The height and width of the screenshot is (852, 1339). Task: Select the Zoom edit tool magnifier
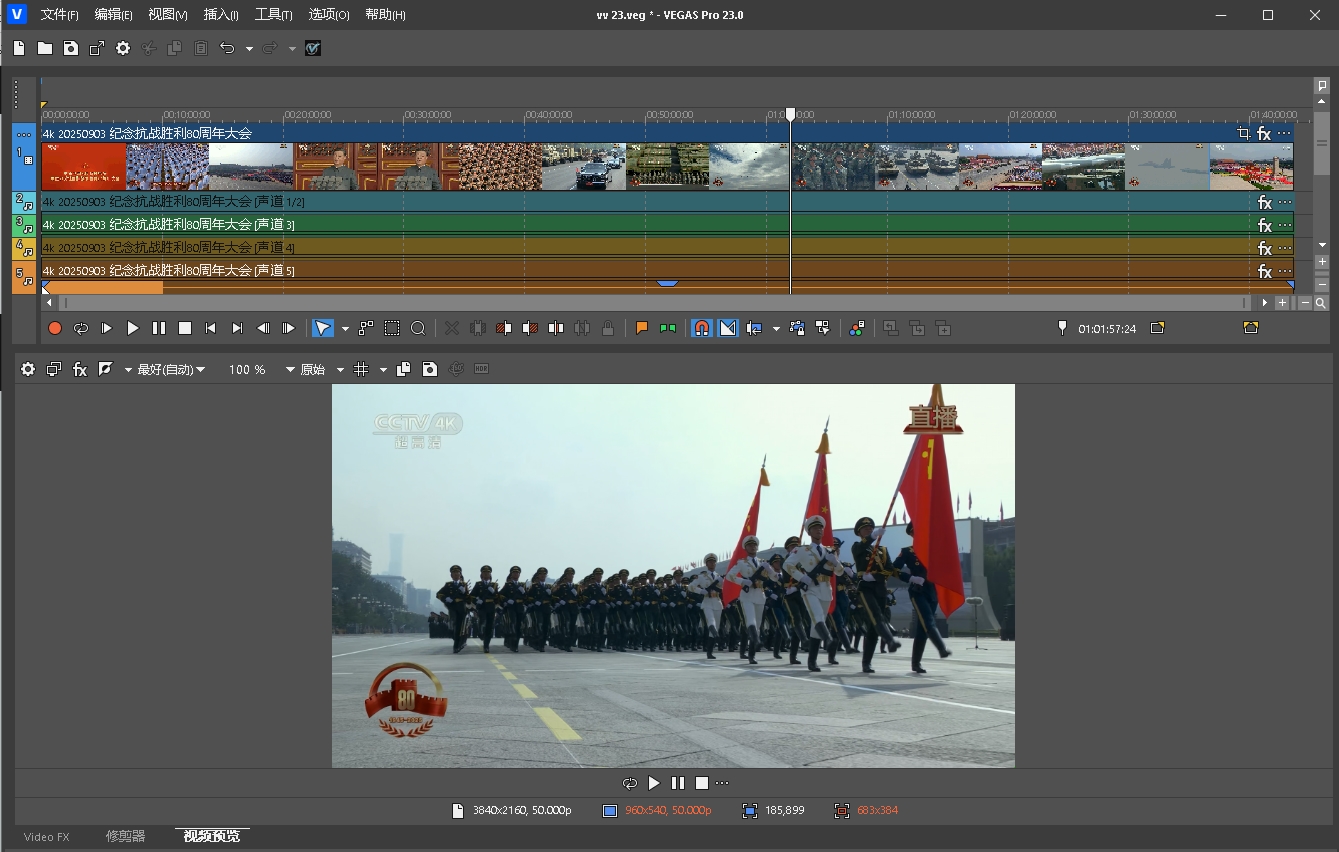point(418,328)
